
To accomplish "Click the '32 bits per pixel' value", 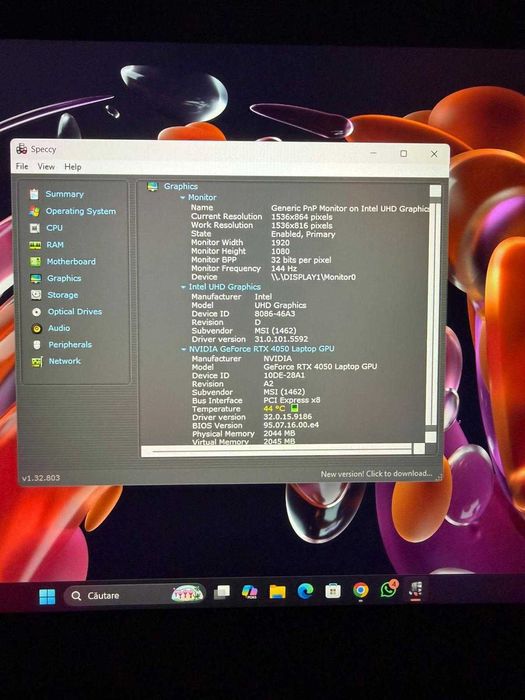I will click(301, 260).
